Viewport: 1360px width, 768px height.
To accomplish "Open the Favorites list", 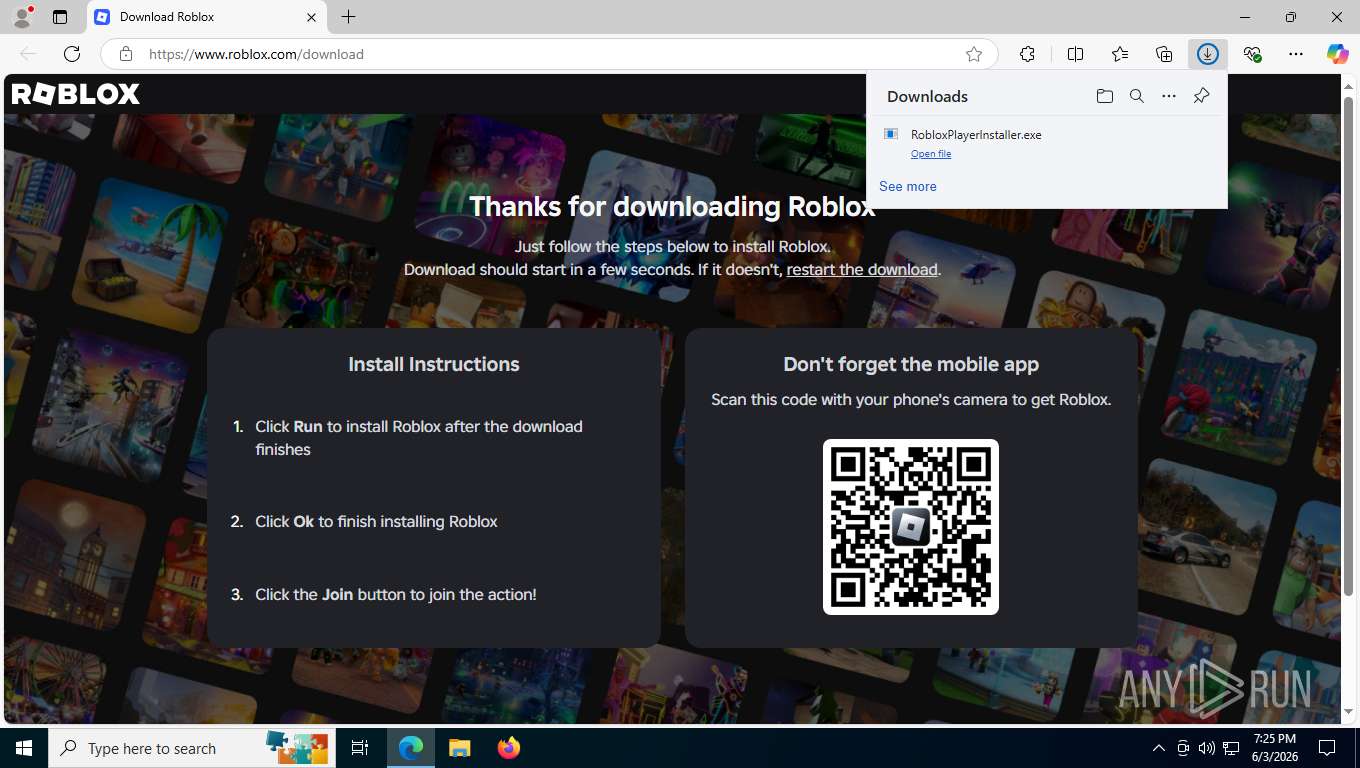I will (x=1120, y=54).
